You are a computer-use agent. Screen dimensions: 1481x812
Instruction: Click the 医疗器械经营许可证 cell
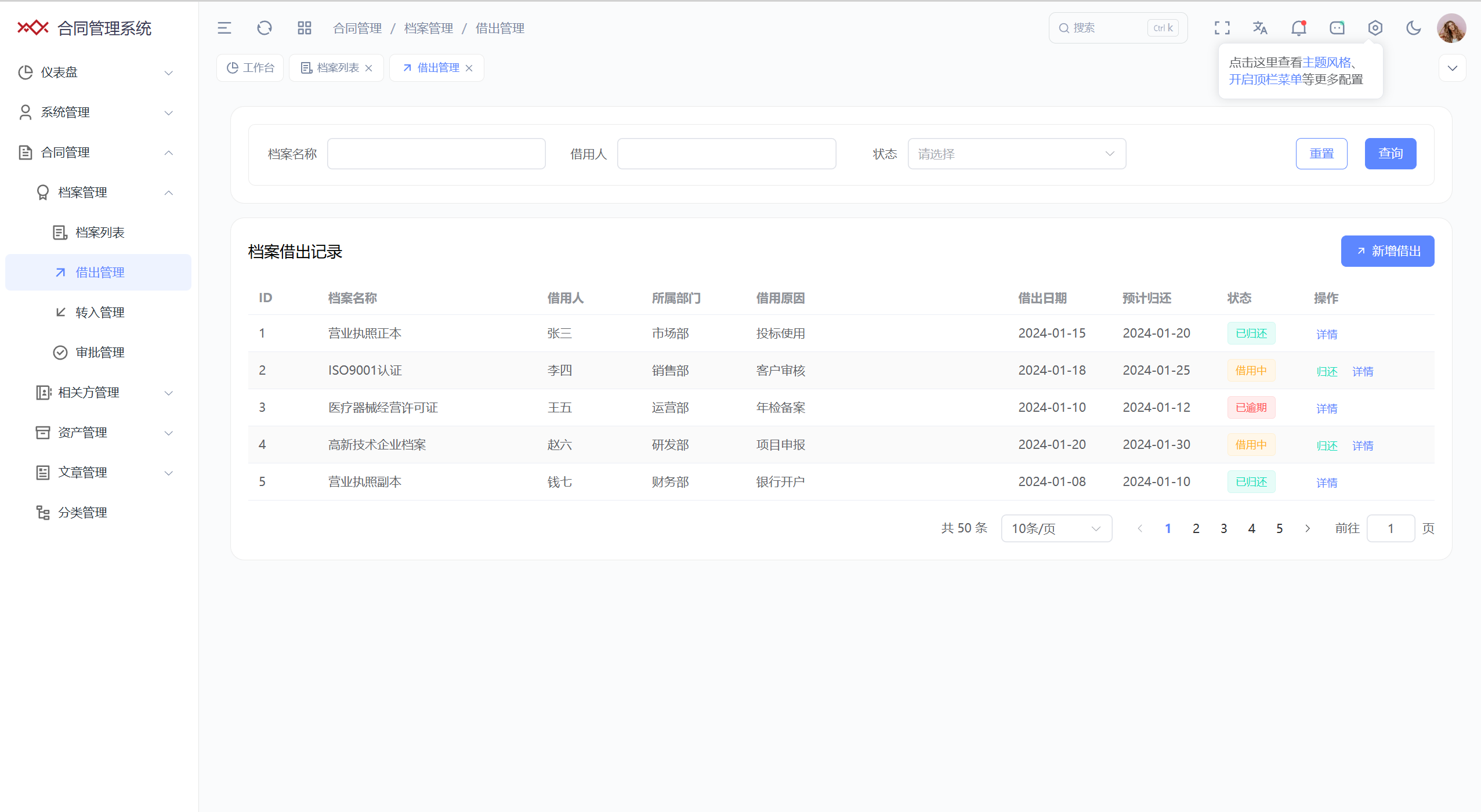click(383, 408)
